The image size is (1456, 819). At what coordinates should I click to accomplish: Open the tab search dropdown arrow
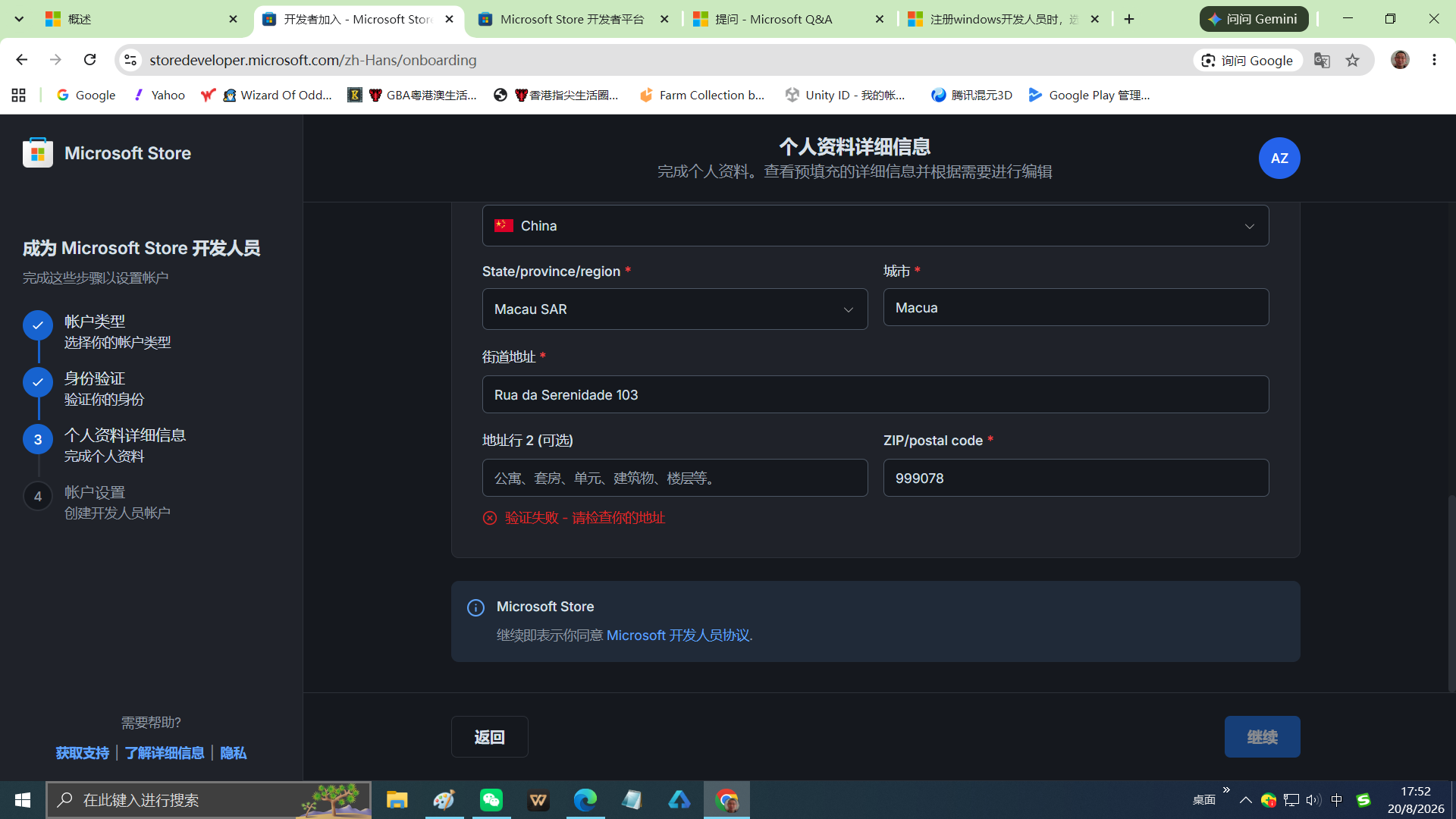click(19, 19)
